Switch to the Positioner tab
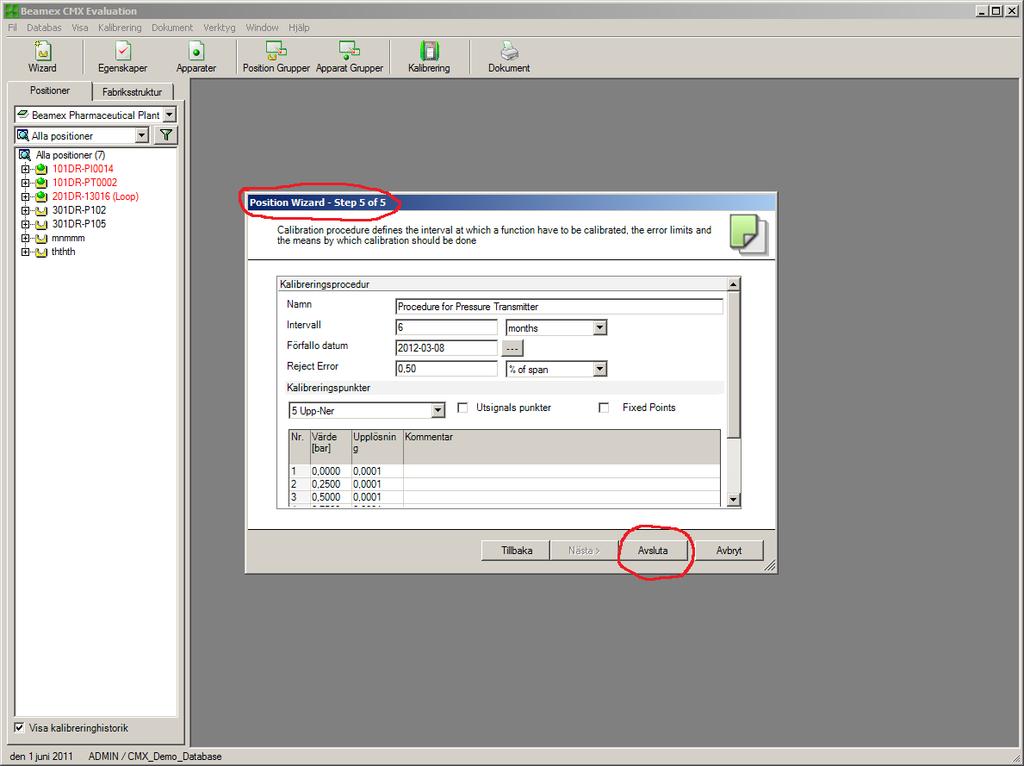This screenshot has width=1024, height=766. (50, 91)
